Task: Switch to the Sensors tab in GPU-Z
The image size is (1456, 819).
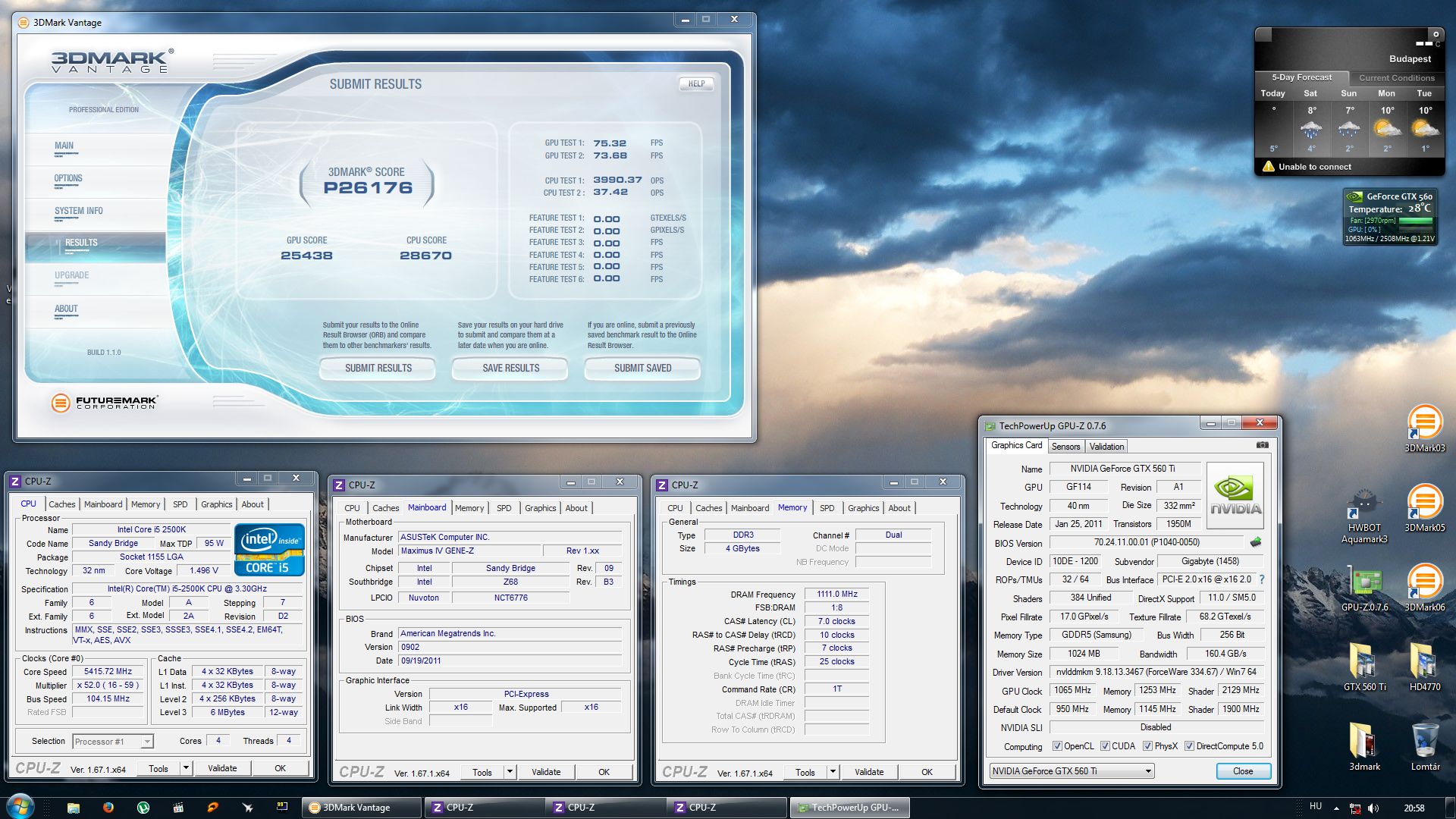Action: tap(1065, 447)
